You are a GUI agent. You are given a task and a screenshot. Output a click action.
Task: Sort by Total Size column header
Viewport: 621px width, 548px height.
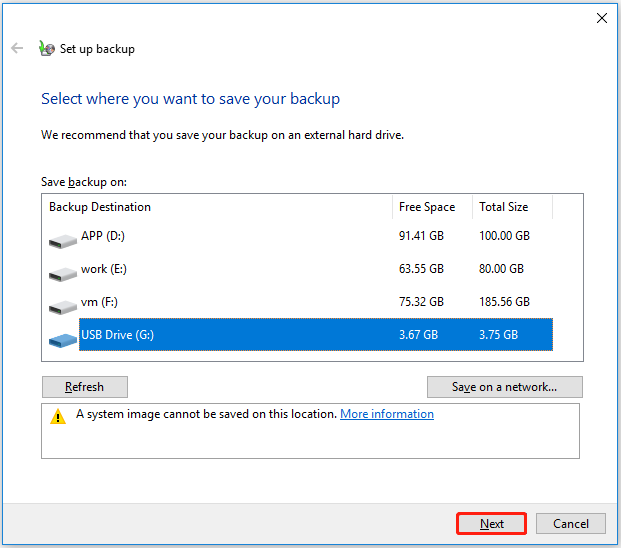511,207
